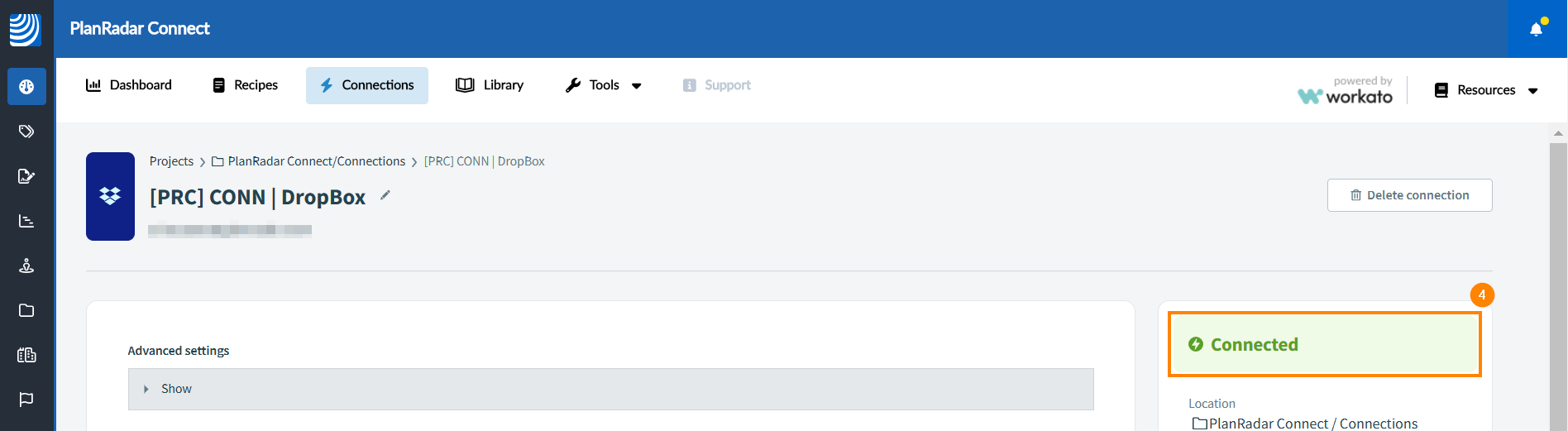Go to the Dashboard tab
The width and height of the screenshot is (1568, 431).
(x=129, y=85)
